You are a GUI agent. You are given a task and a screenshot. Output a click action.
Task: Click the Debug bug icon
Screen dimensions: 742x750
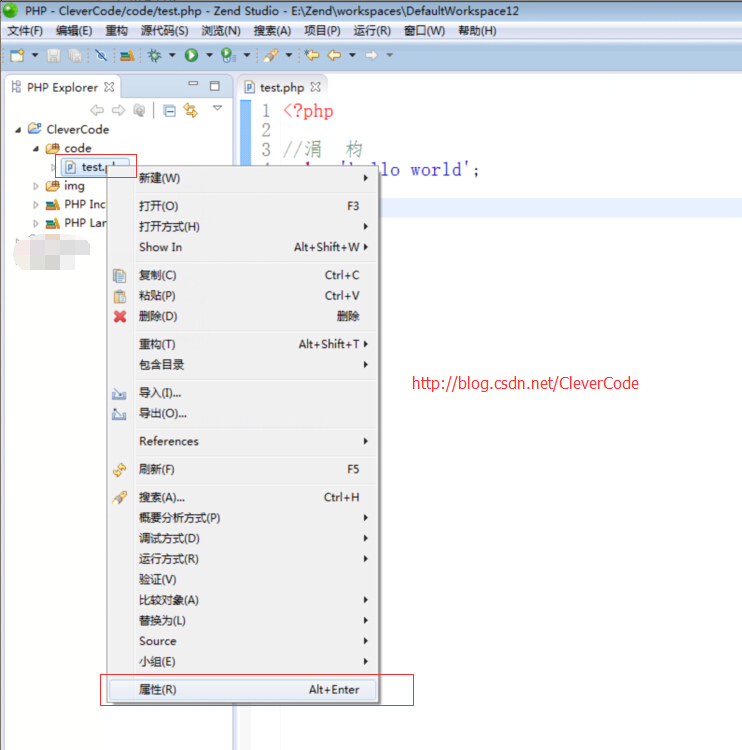point(155,55)
